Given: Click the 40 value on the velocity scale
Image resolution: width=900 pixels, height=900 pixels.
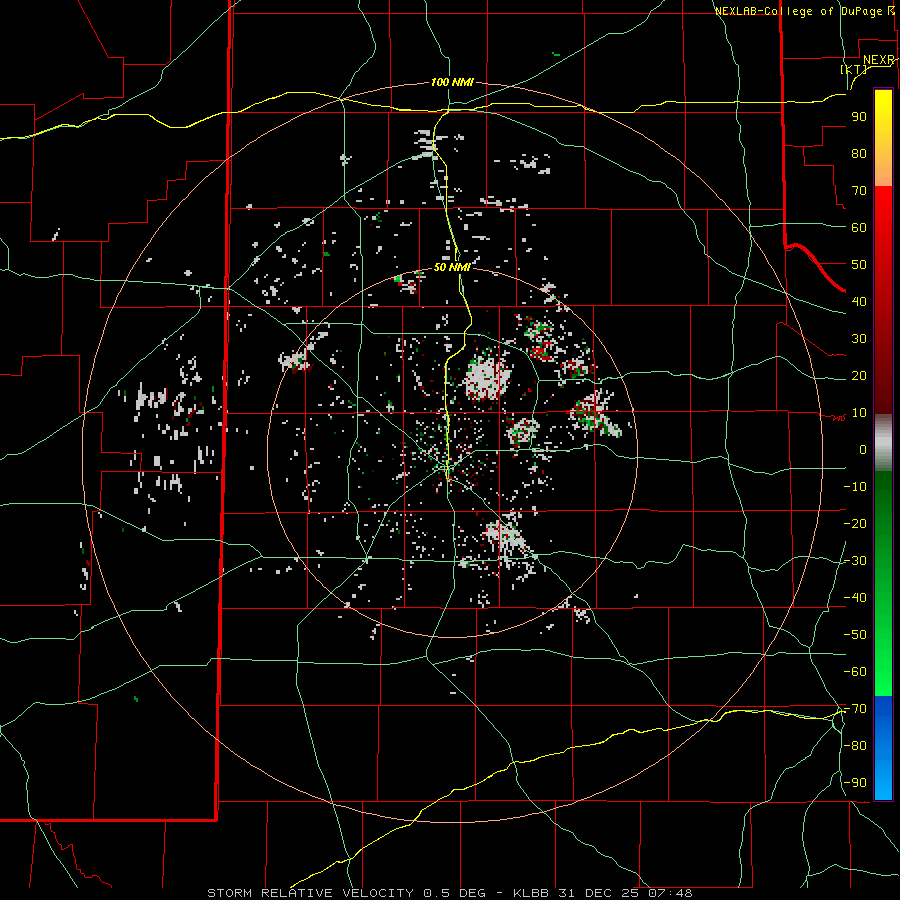Looking at the screenshot, I should click(859, 302).
